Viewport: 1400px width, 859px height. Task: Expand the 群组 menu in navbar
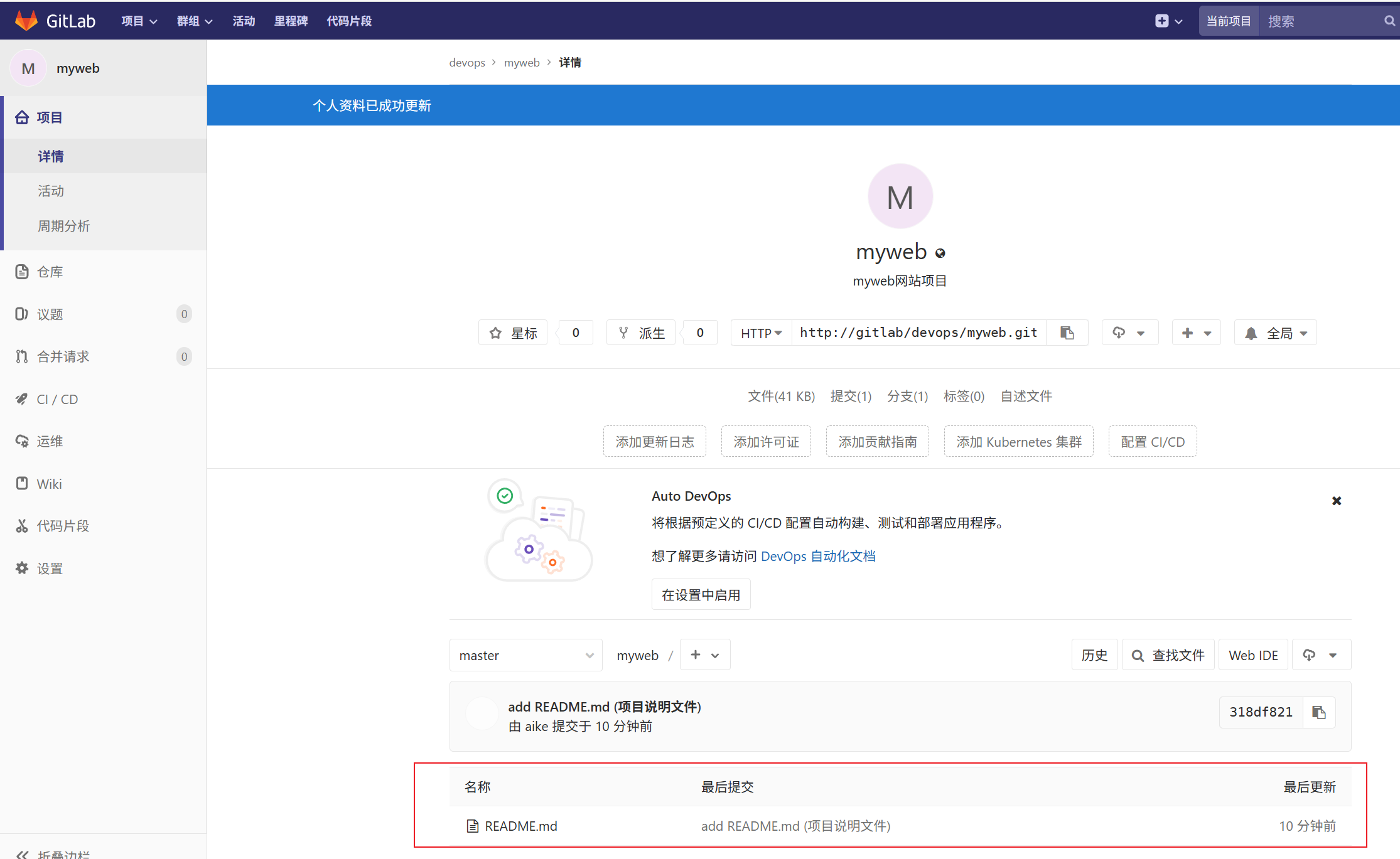194,21
